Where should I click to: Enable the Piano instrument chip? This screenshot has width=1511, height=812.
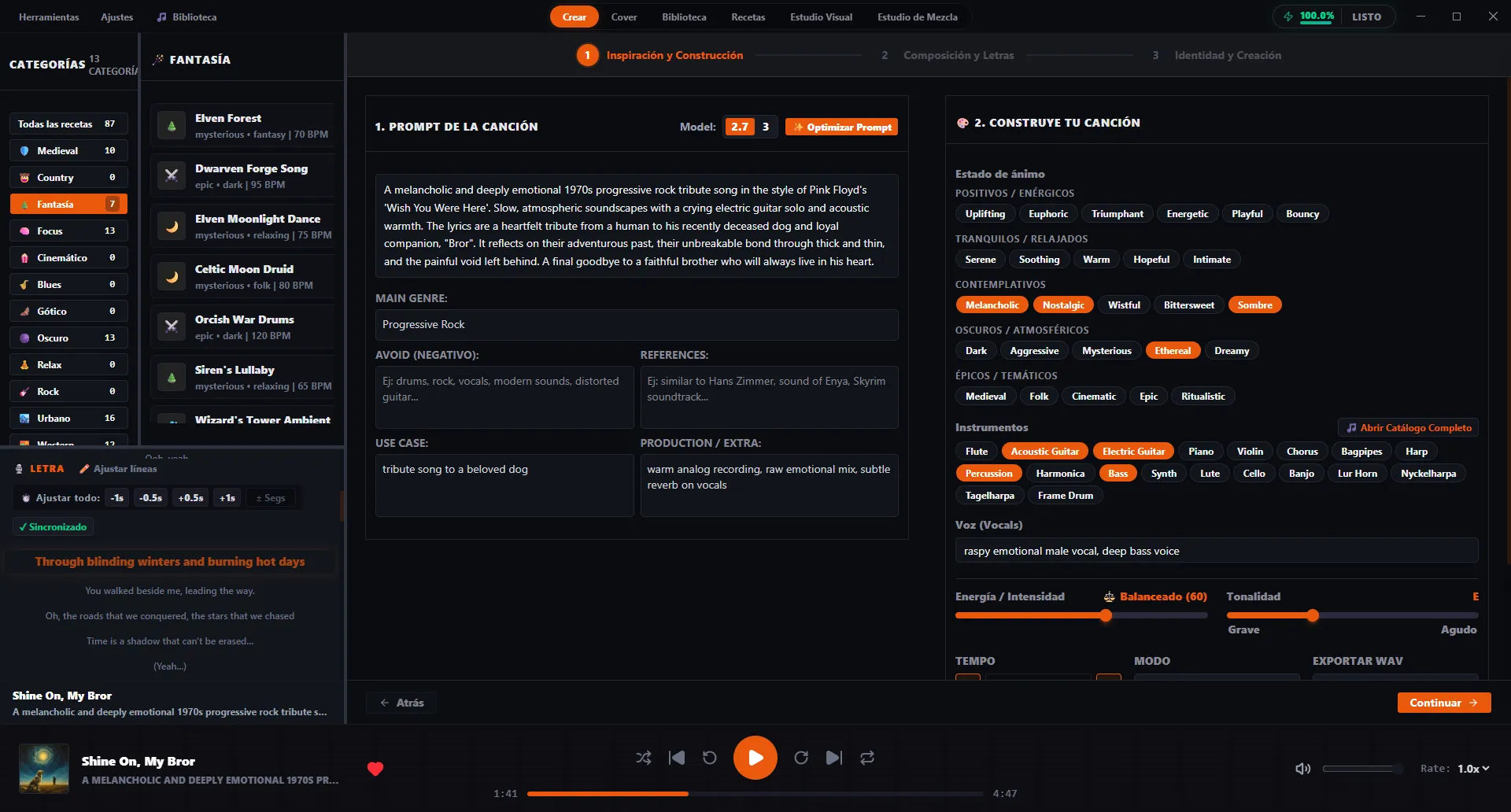1200,452
